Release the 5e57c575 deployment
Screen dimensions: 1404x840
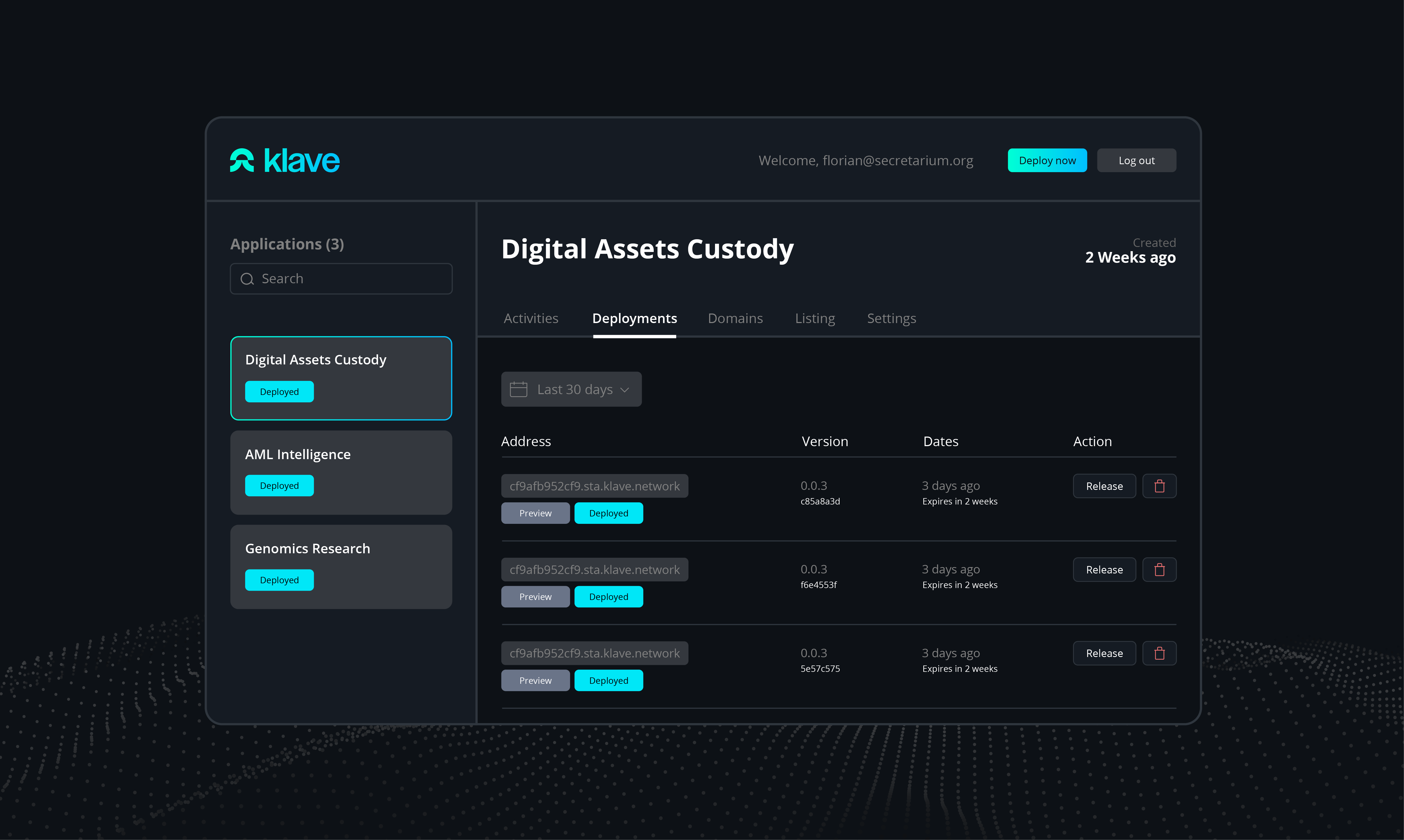coord(1104,653)
